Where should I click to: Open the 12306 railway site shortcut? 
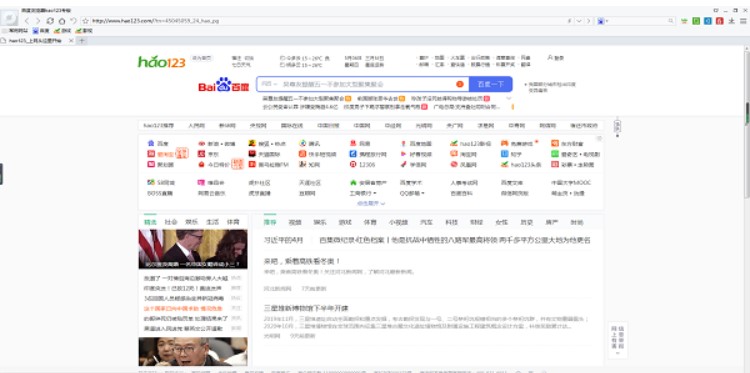click(x=363, y=165)
